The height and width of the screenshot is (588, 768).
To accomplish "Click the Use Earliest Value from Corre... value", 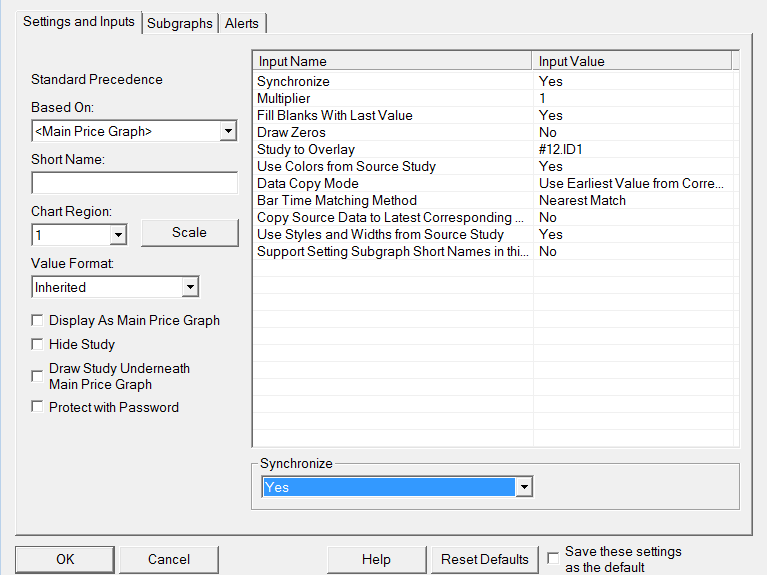I will [x=631, y=183].
